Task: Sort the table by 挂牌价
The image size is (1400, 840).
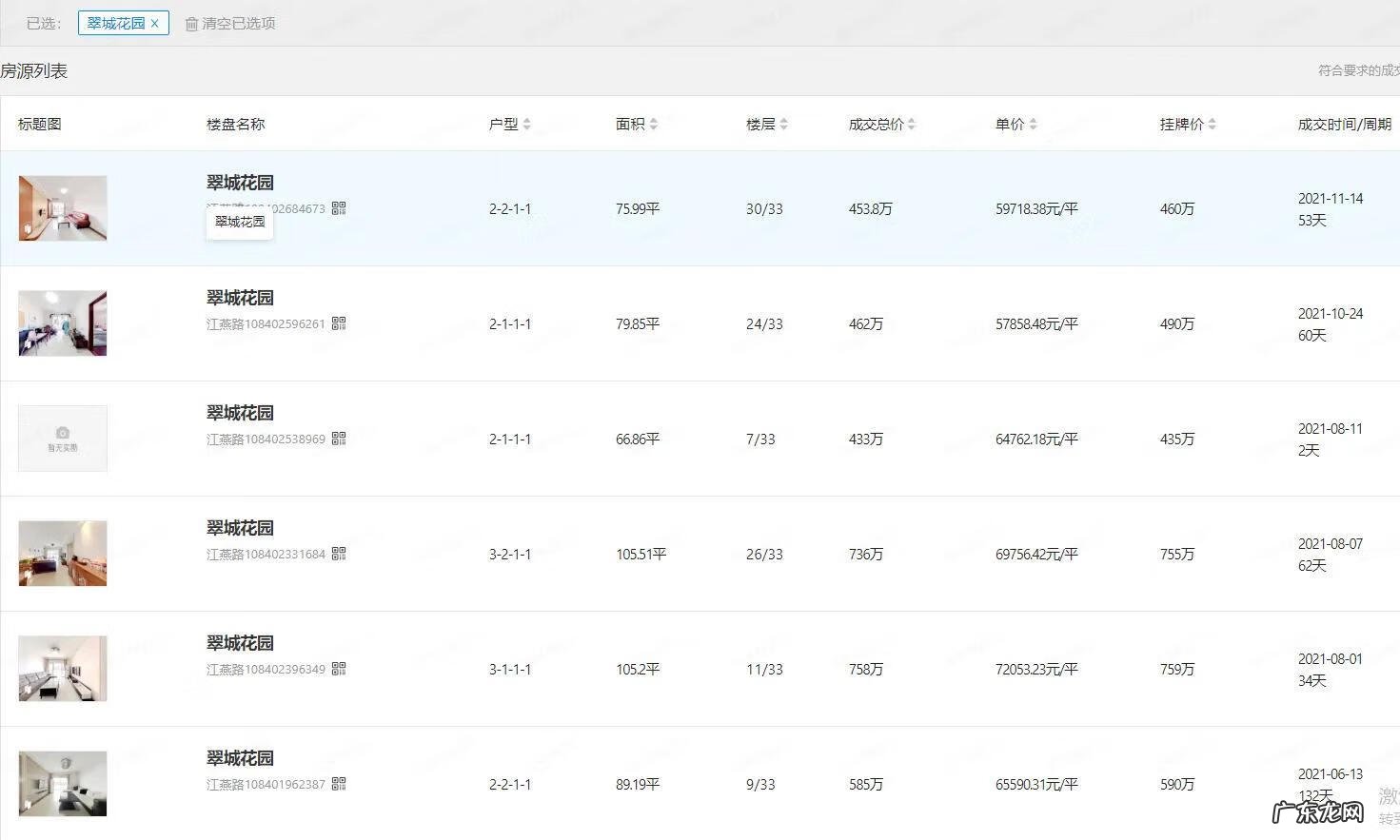Action: (1212, 124)
